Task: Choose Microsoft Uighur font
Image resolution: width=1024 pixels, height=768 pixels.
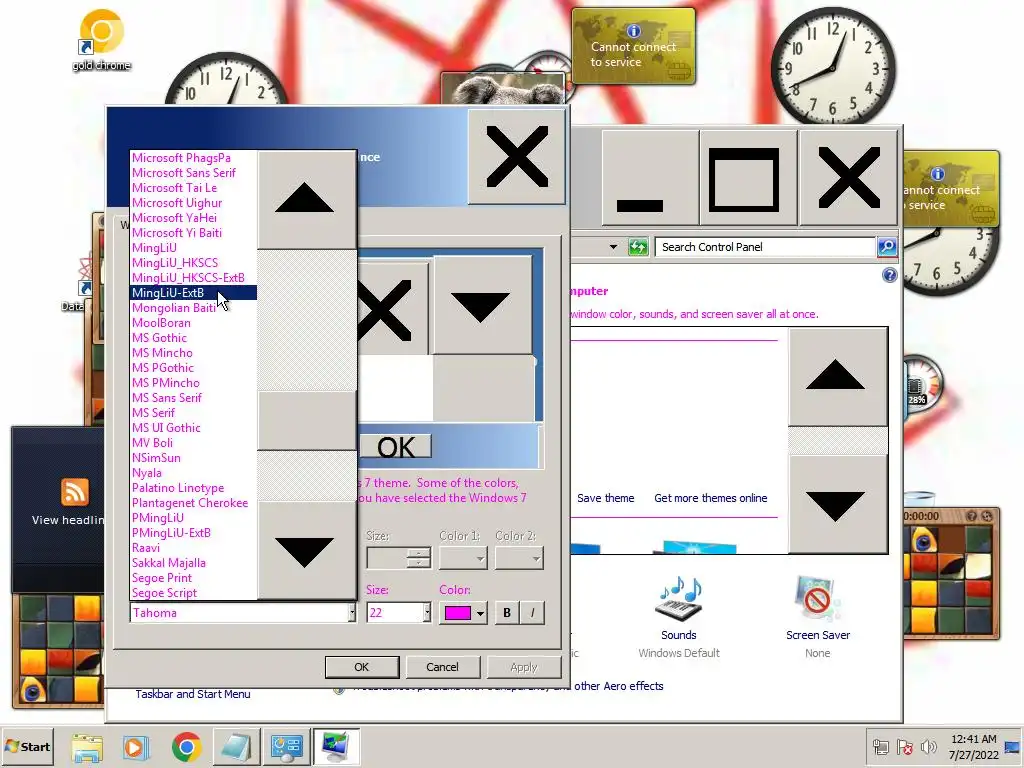Action: 193,203
